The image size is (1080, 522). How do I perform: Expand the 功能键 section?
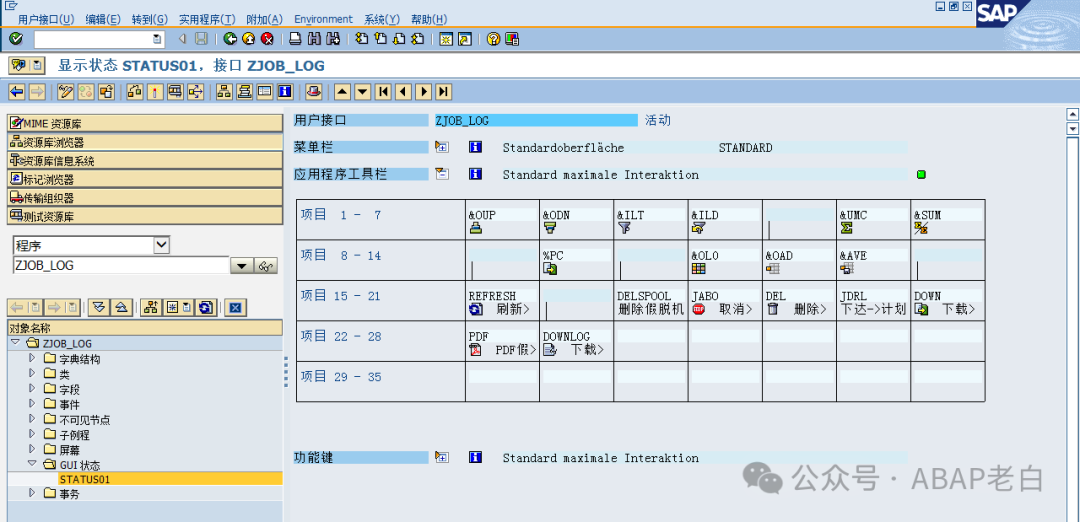point(442,457)
